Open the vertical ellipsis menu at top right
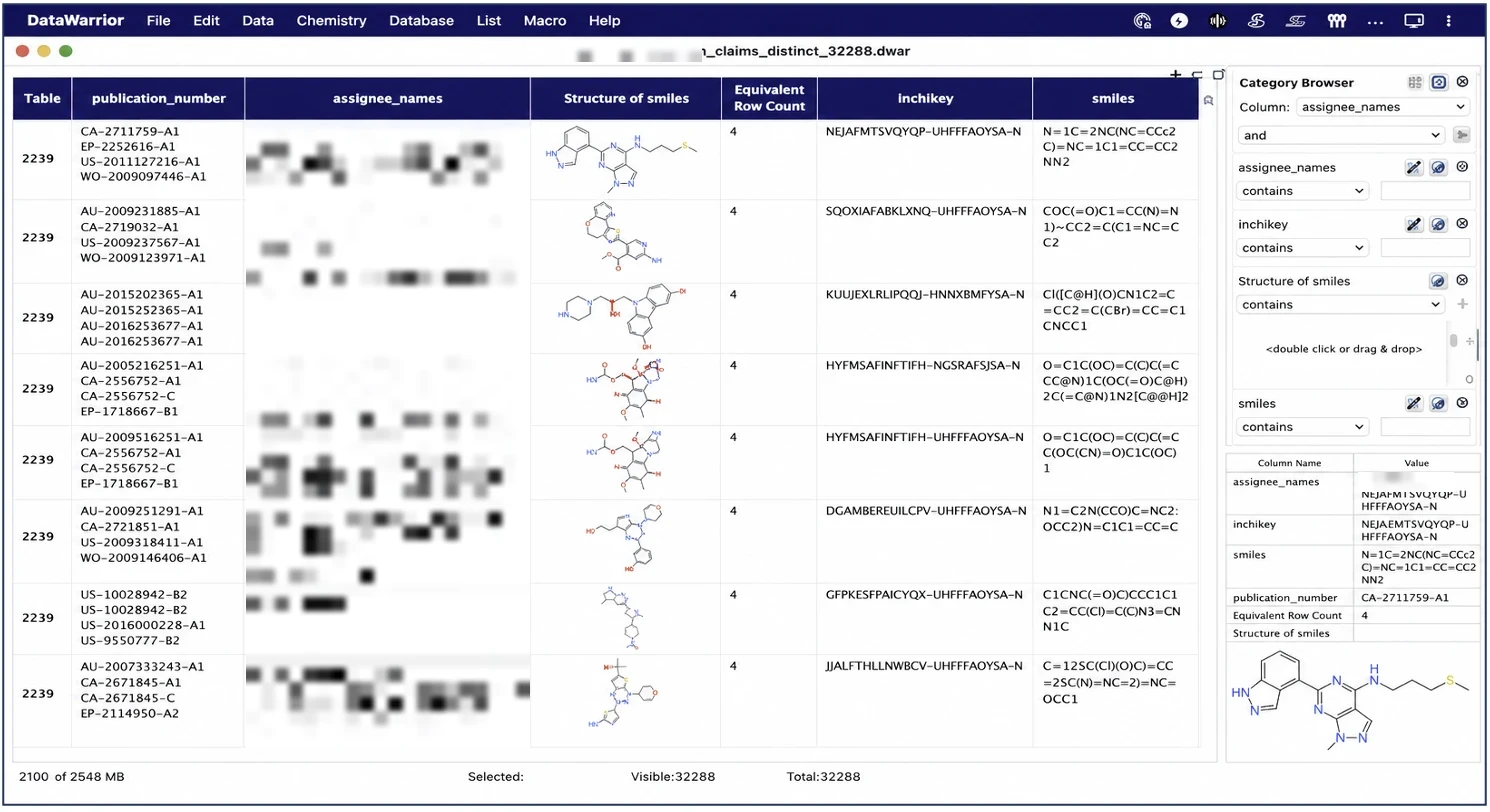The width and height of the screenshot is (1490, 812). [1448, 20]
